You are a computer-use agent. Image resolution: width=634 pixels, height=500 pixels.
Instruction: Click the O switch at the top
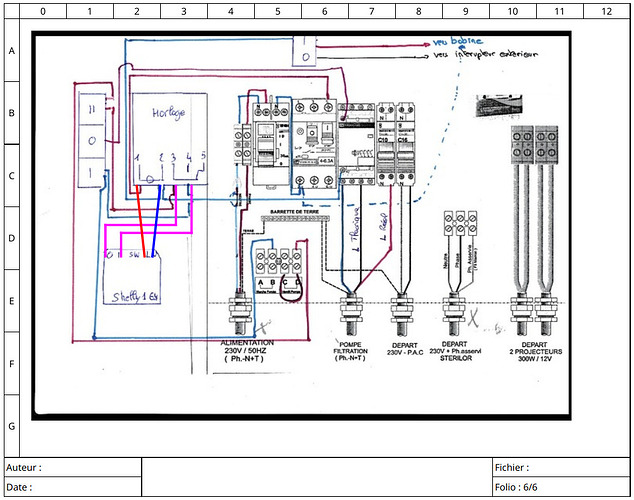[x=304, y=57]
